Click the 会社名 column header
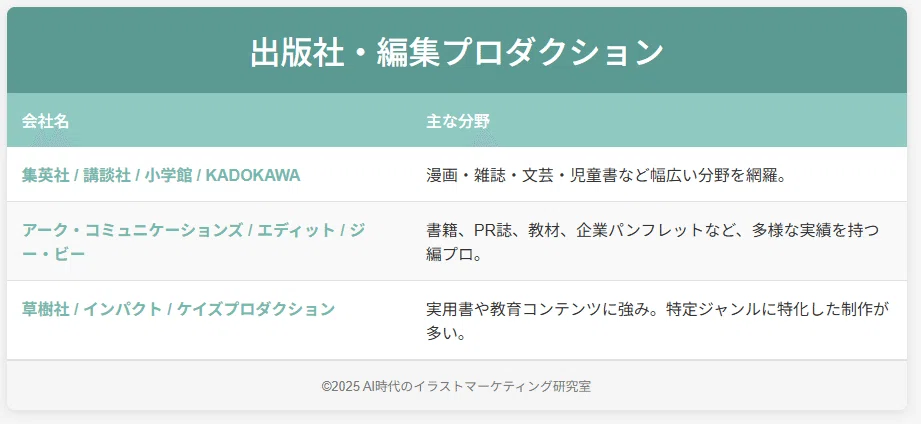Image resolution: width=921 pixels, height=424 pixels. pos(45,122)
